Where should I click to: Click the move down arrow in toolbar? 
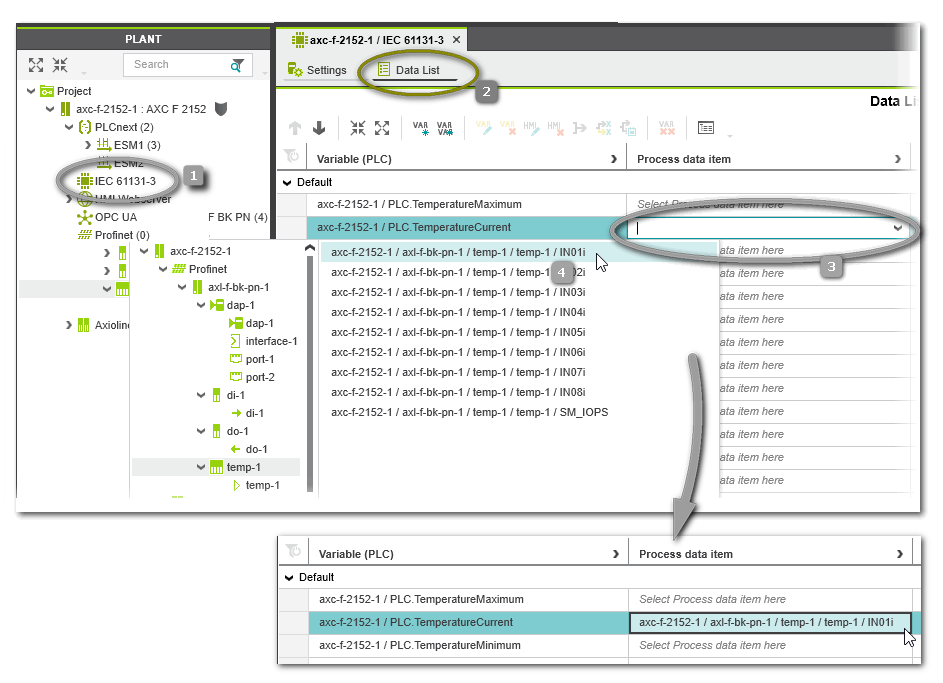[319, 128]
